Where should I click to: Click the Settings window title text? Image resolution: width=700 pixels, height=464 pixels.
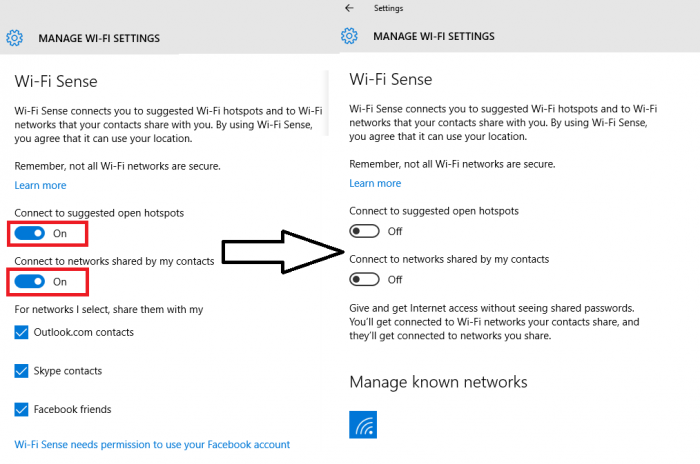[389, 7]
